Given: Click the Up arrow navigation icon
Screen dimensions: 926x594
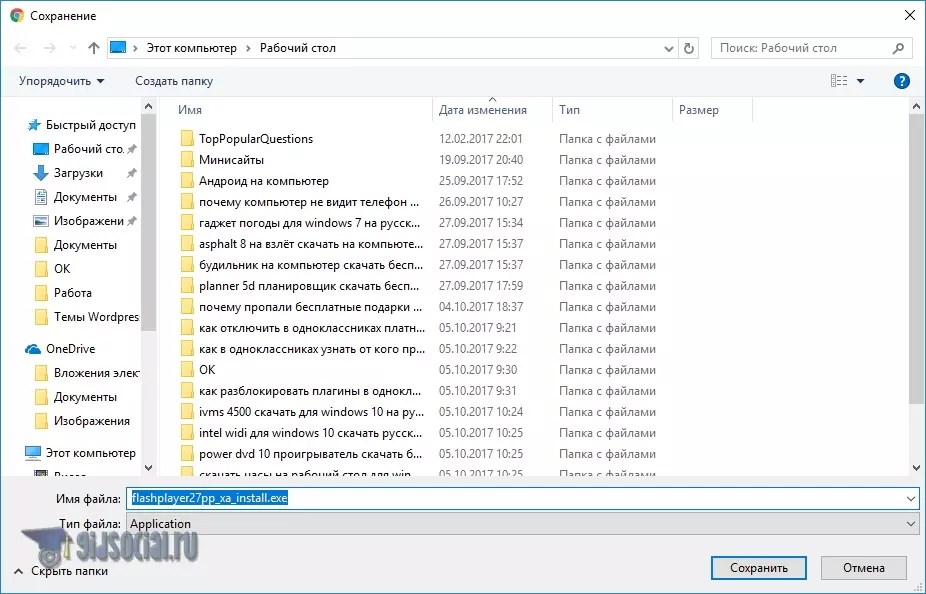Looking at the screenshot, I should point(94,48).
